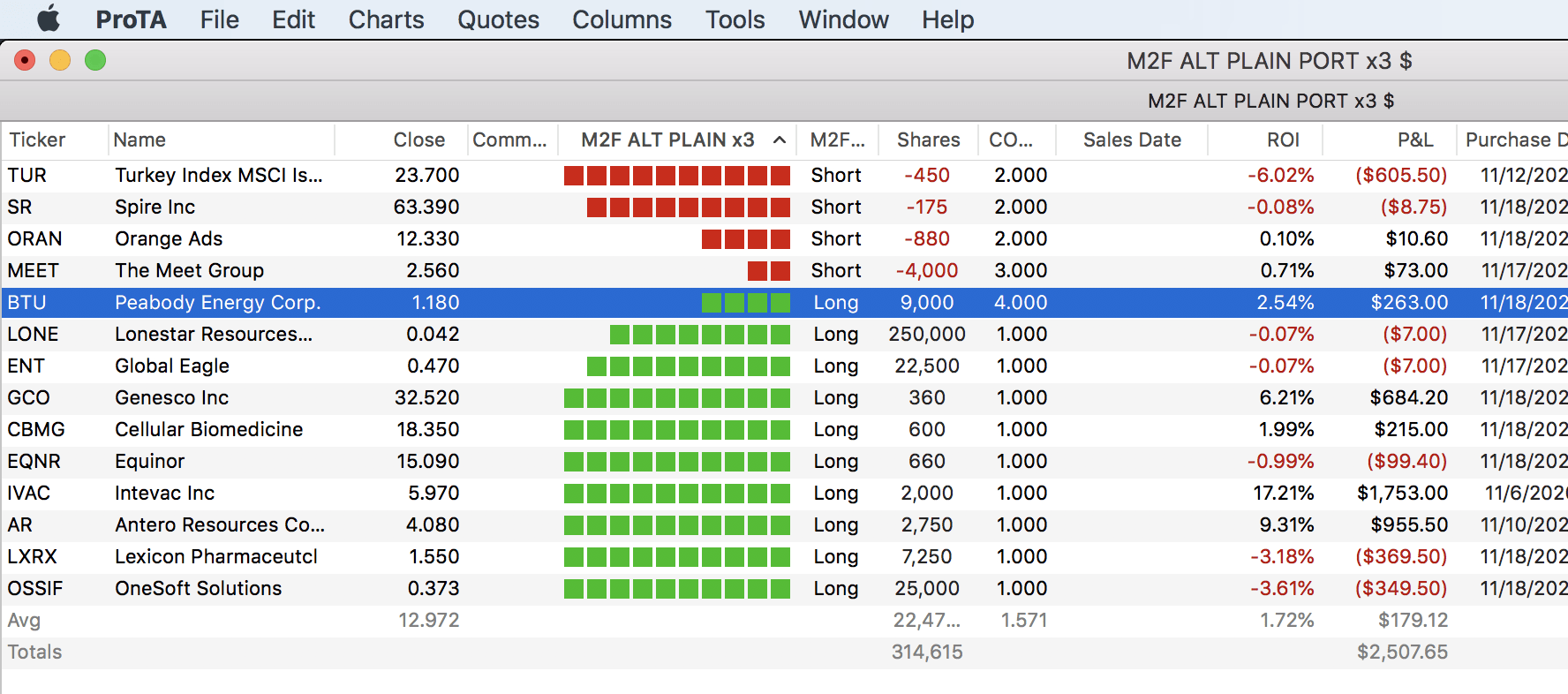Click the P&L value $1,753.00
The height and width of the screenshot is (694, 1568).
(1402, 493)
